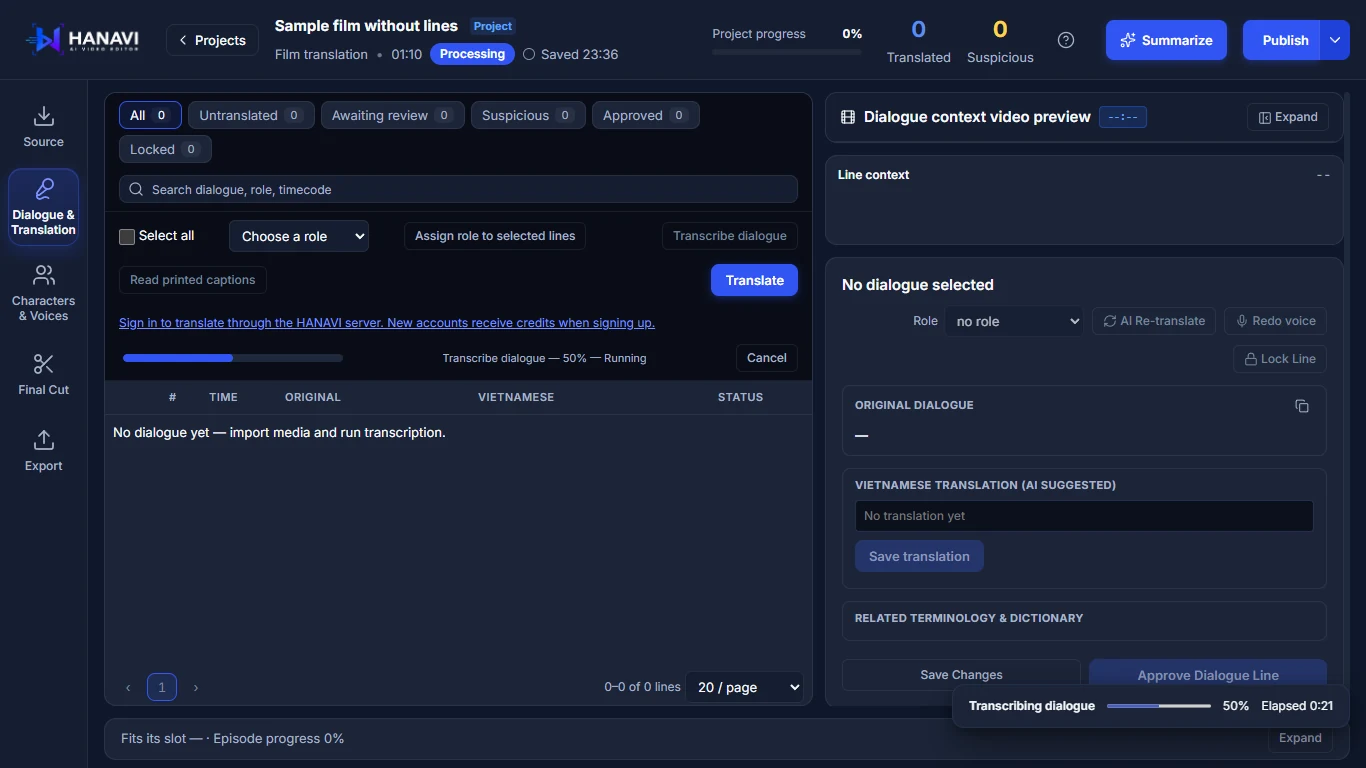Screen dimensions: 1366x768
Task: Click the HANAVI logo
Action: [x=82, y=40]
